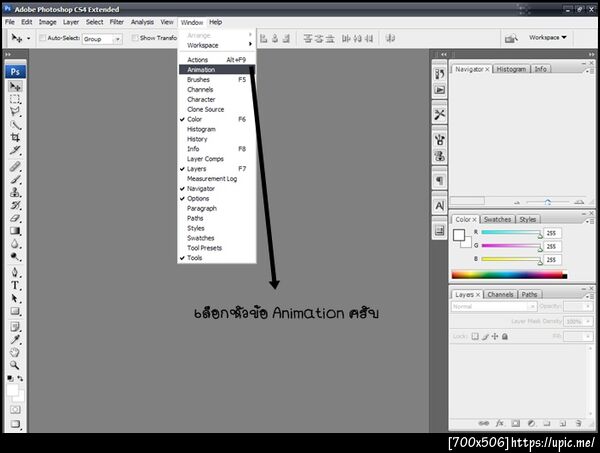600x453 pixels.
Task: Select the Healing Brush tool
Action: point(15,167)
